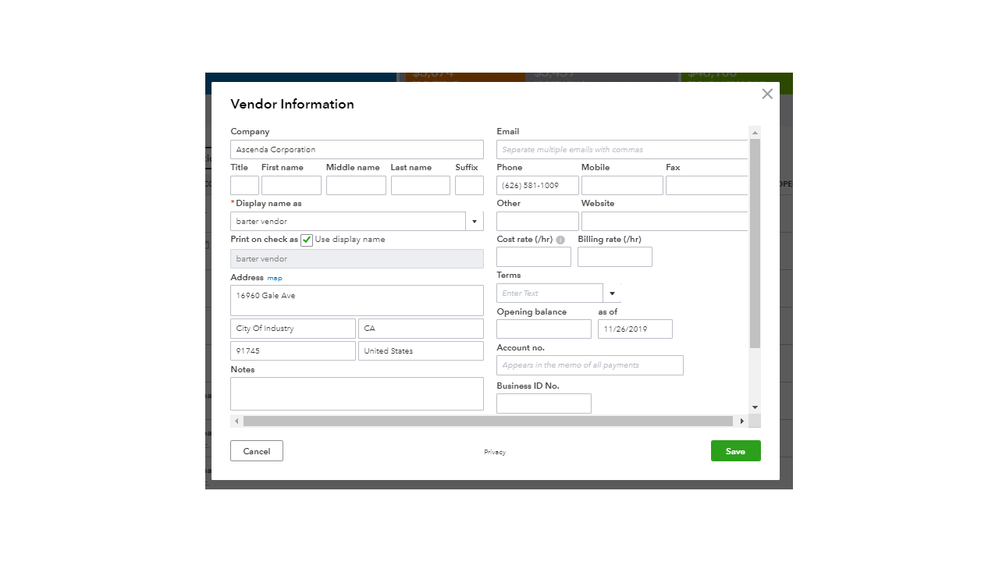Click the United States country field
This screenshot has width=999, height=562.
click(421, 350)
